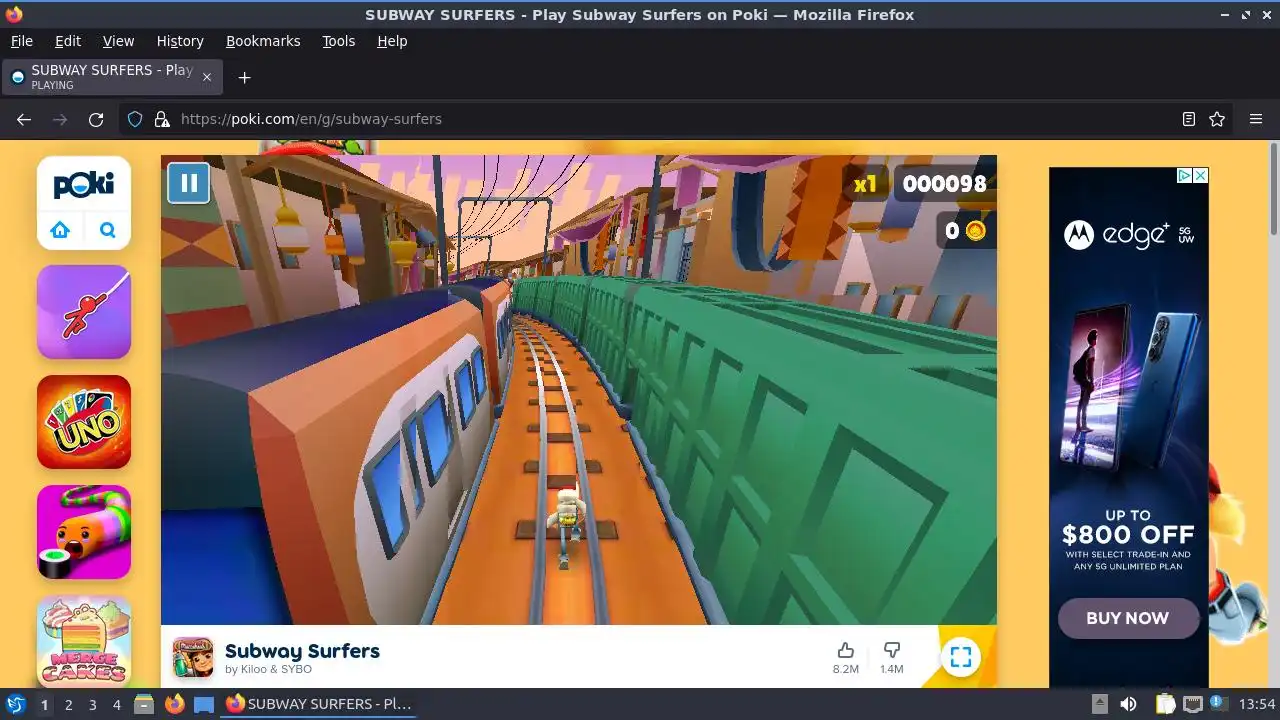The width and height of the screenshot is (1280, 720).
Task: Open the Poki search icon
Action: coord(108,230)
